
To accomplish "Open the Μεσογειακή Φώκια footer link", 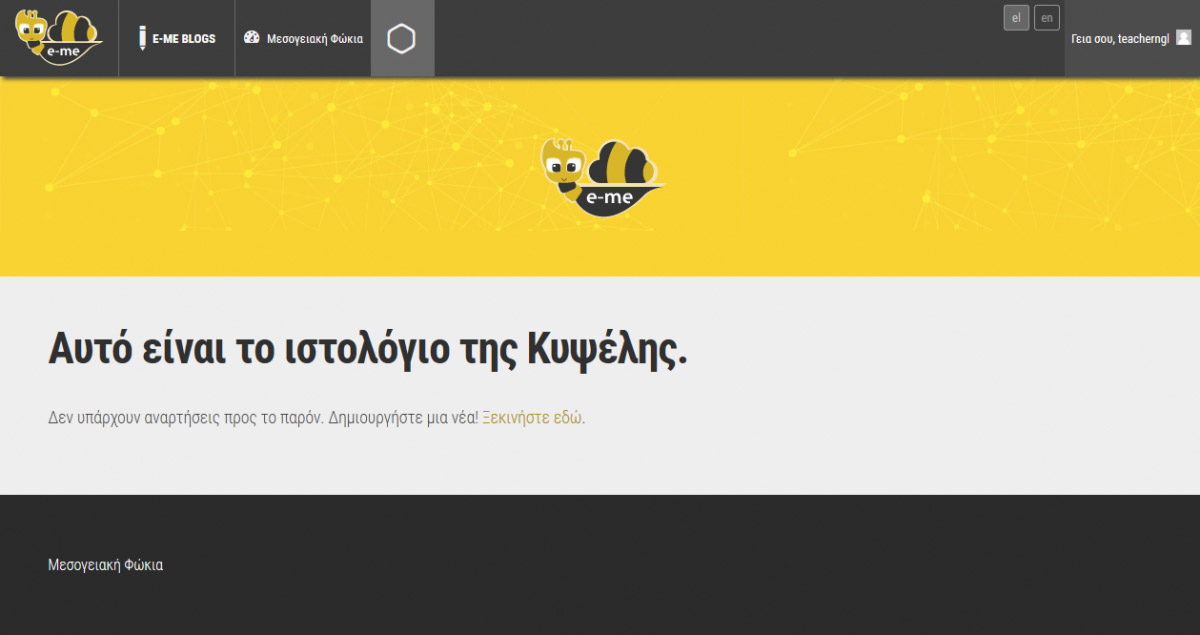I will tap(105, 565).
